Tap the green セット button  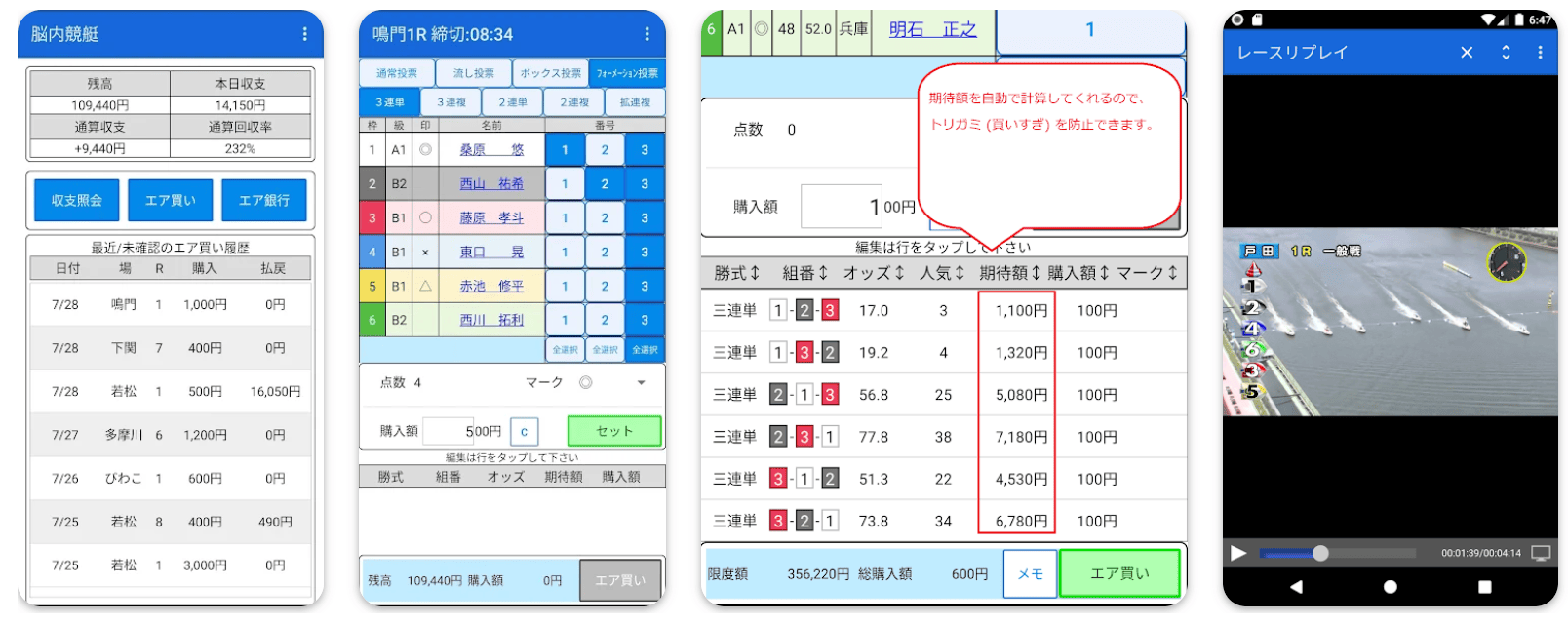tap(614, 431)
